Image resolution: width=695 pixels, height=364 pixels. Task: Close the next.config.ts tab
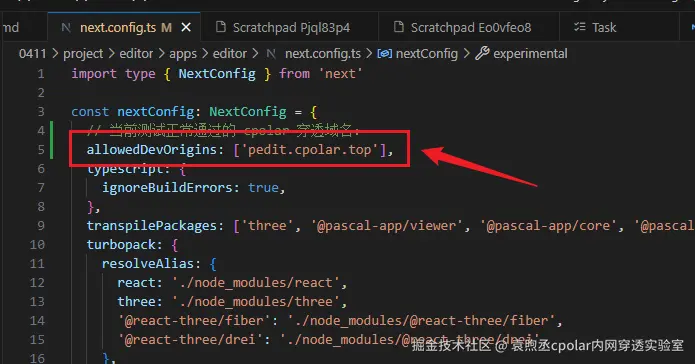pos(186,27)
